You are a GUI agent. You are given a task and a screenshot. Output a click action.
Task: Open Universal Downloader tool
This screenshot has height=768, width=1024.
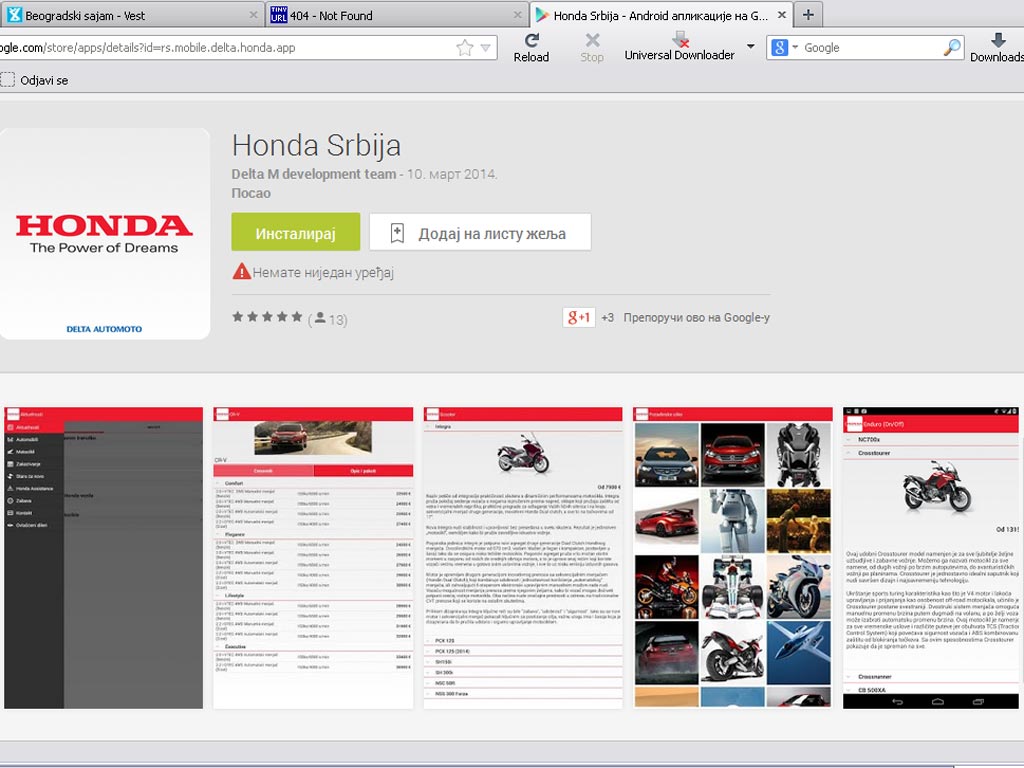pos(679,48)
